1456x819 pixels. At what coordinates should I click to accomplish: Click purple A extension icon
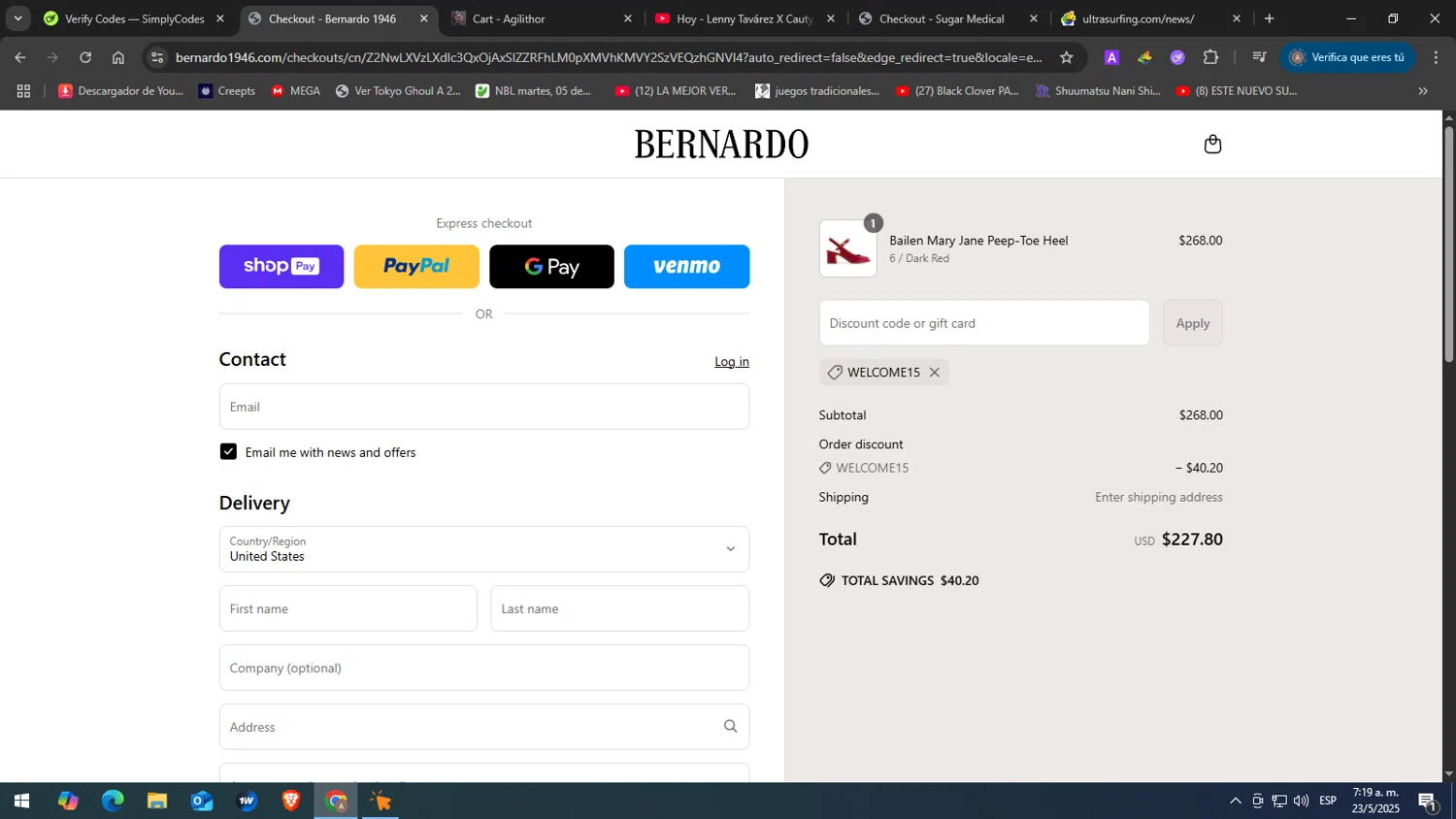click(1111, 57)
